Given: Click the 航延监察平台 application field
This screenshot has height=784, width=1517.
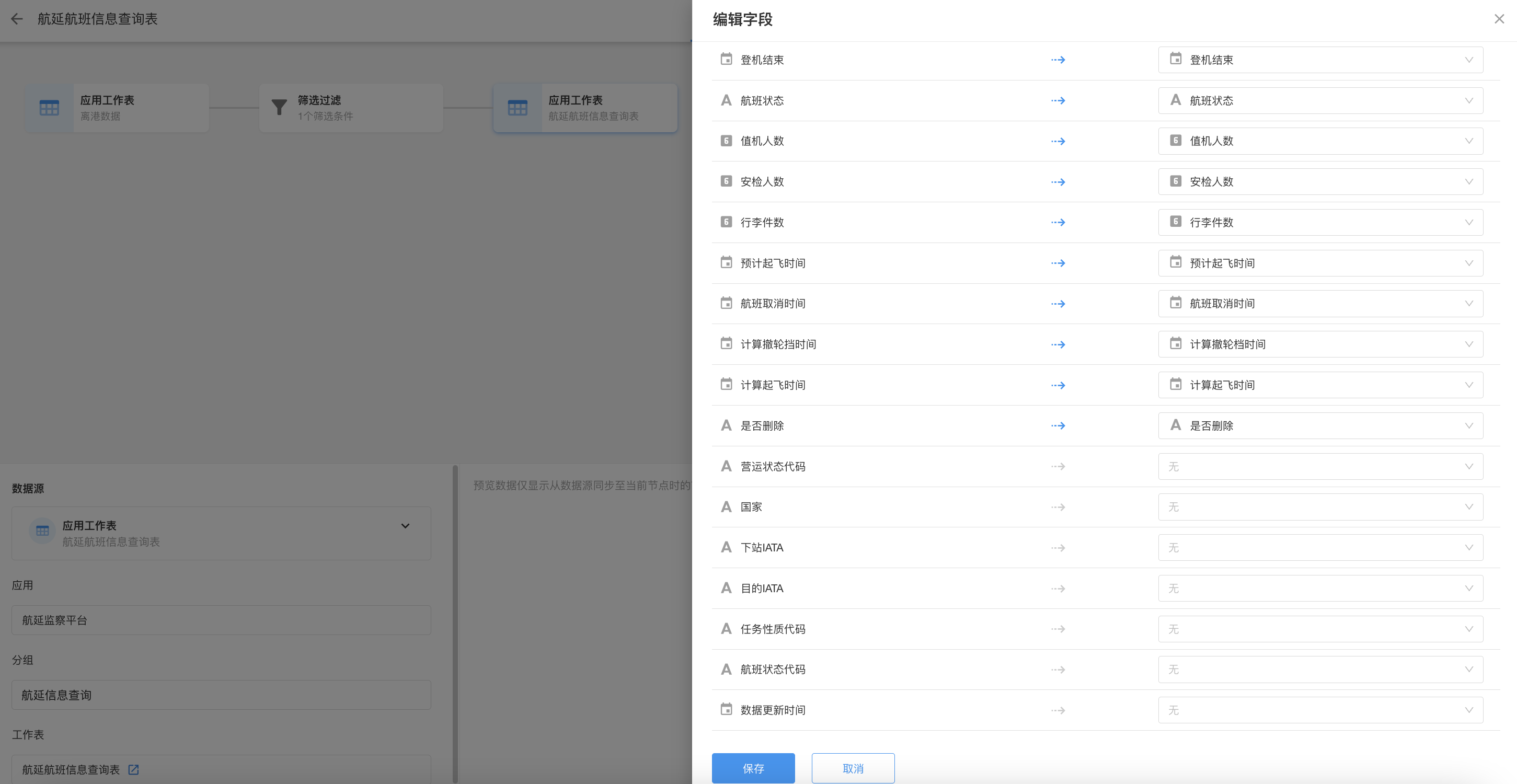Looking at the screenshot, I should click(222, 620).
